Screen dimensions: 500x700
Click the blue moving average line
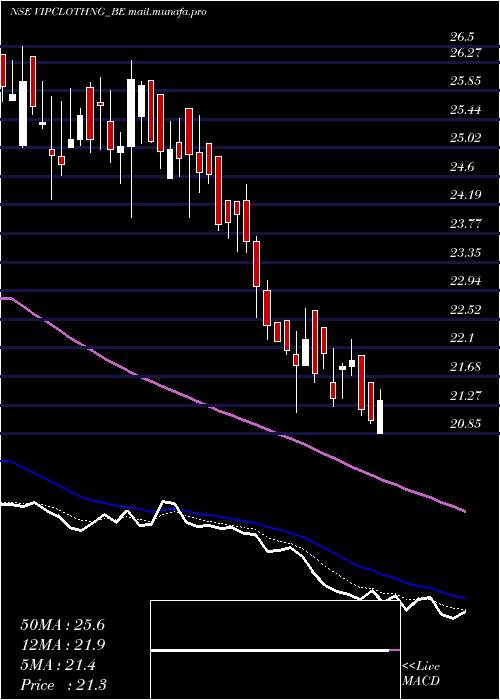(233, 520)
